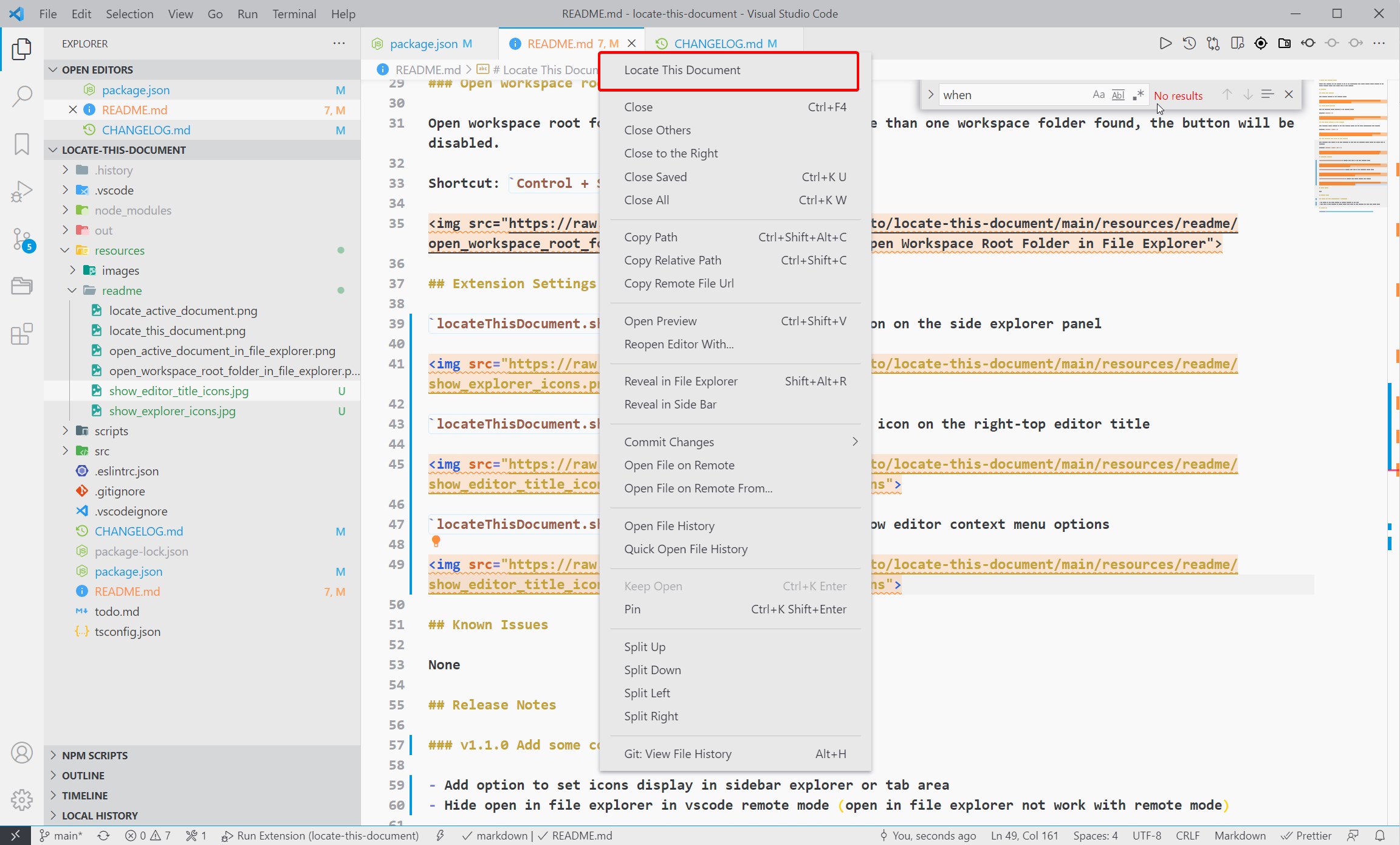Open the Extensions view icon
Image resolution: width=1400 pixels, height=845 pixels.
pos(22,334)
